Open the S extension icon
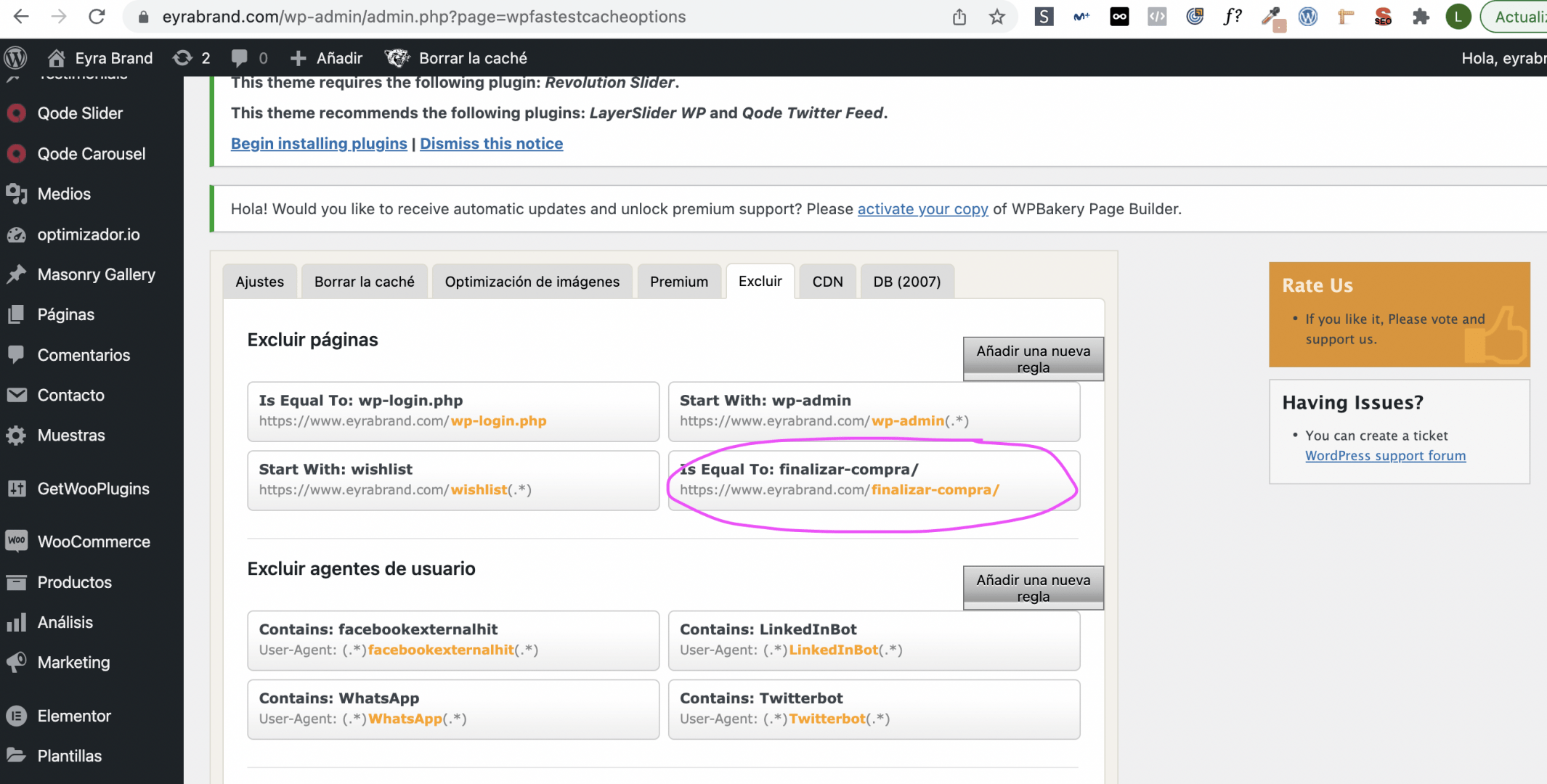This screenshot has height=784, width=1547. pyautogui.click(x=1044, y=17)
